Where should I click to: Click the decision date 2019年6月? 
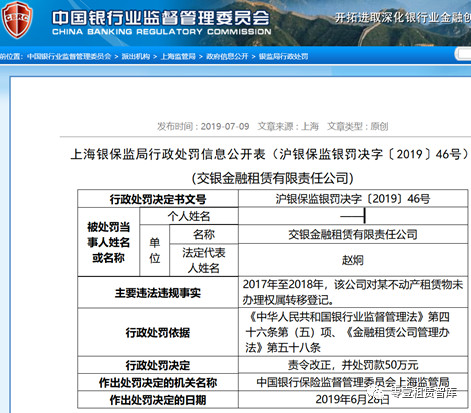point(353,399)
